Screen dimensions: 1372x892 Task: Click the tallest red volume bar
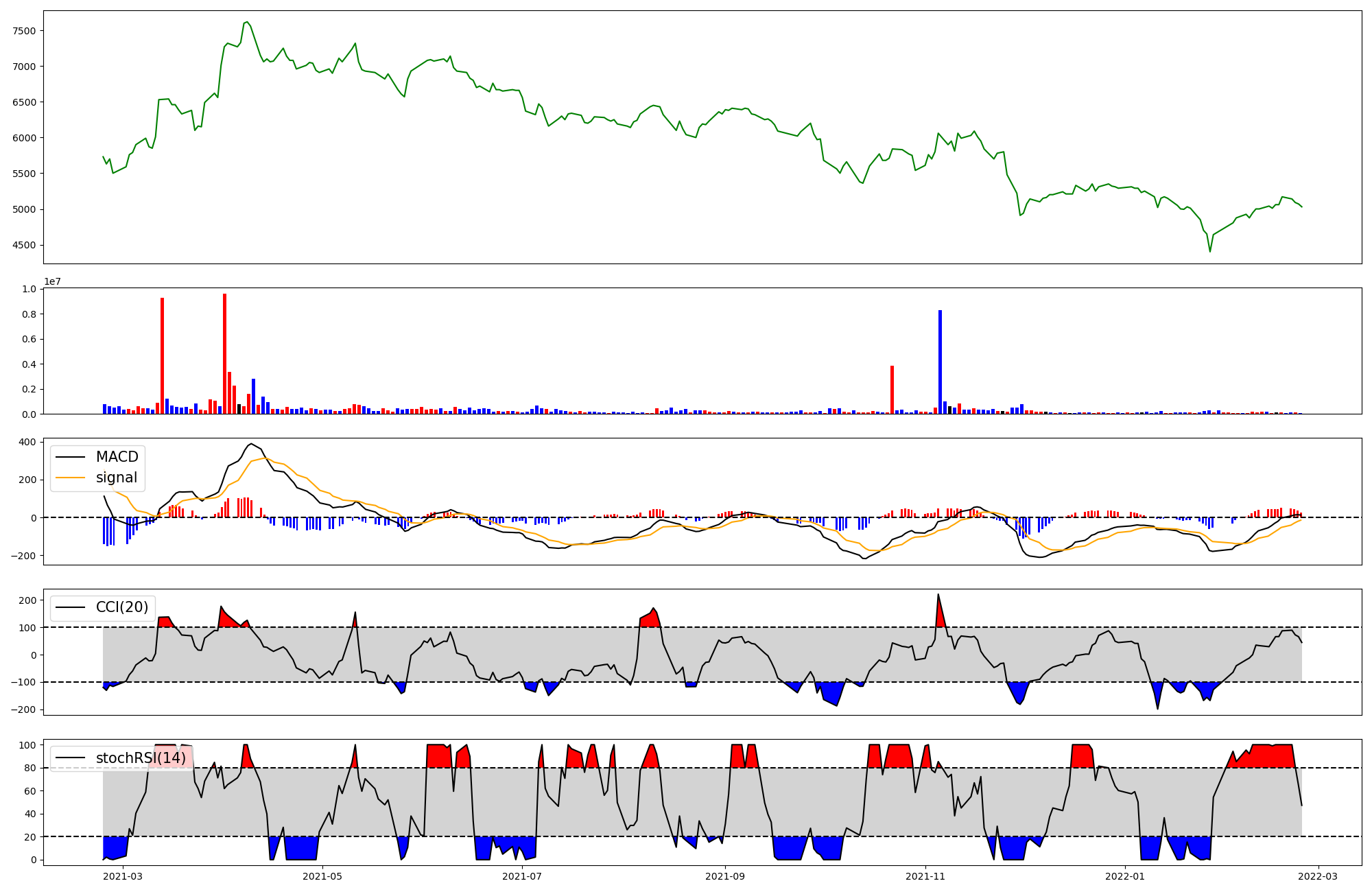[224, 353]
